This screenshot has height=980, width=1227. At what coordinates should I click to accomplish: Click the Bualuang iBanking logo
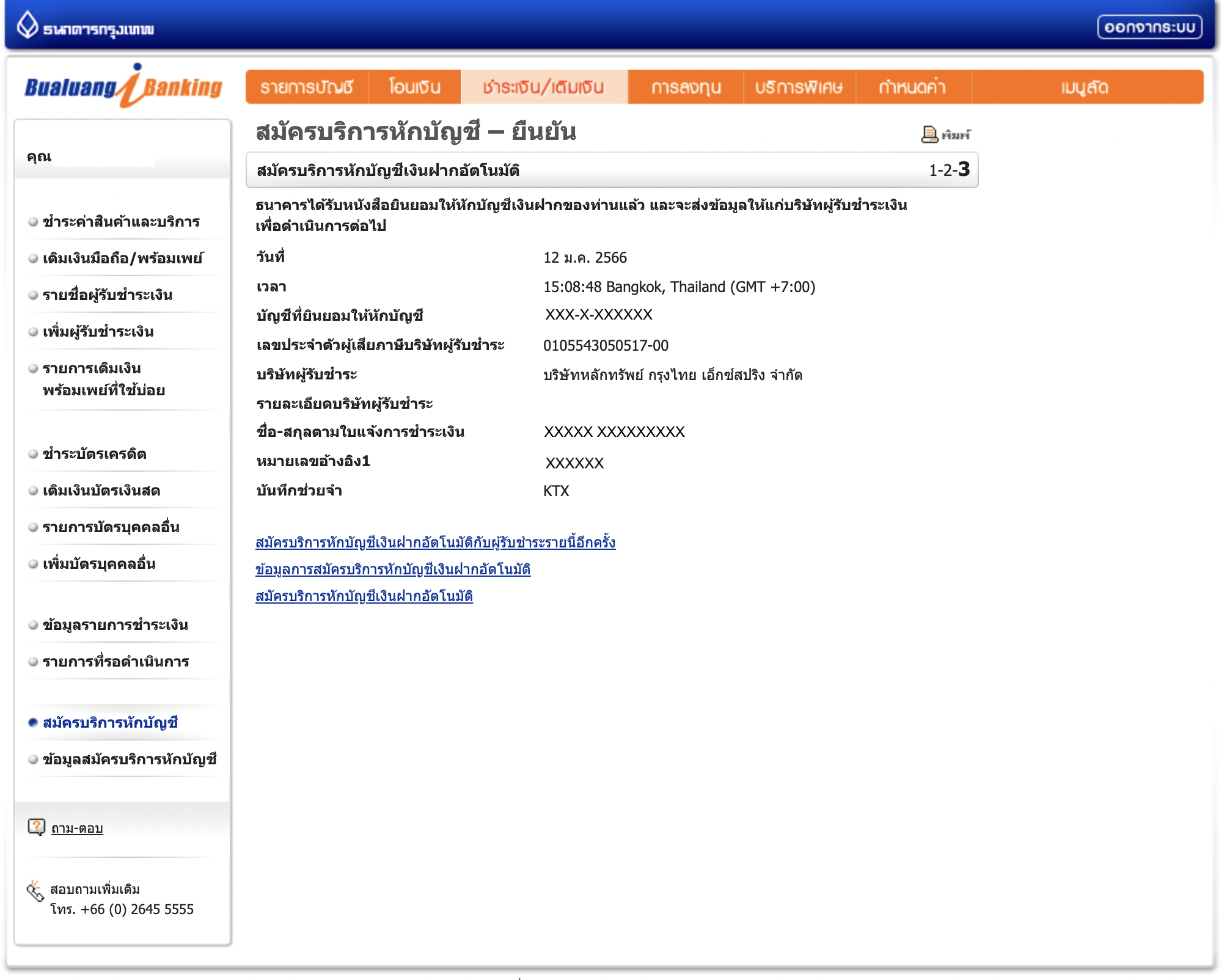point(123,87)
